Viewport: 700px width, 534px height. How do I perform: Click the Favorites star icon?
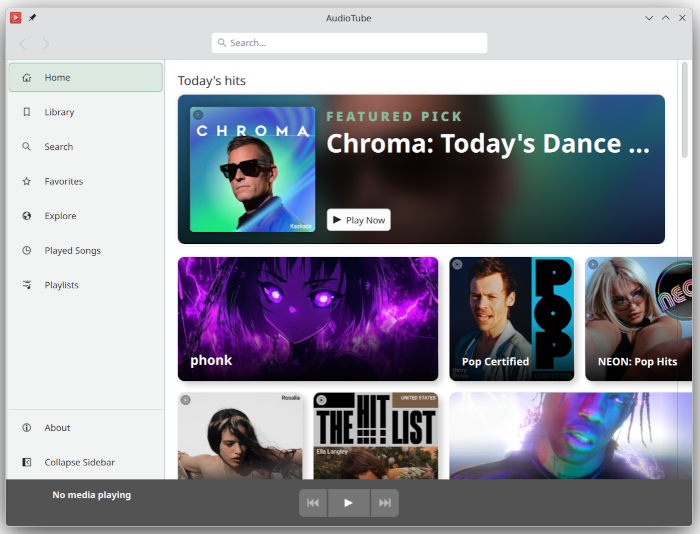pos(27,182)
